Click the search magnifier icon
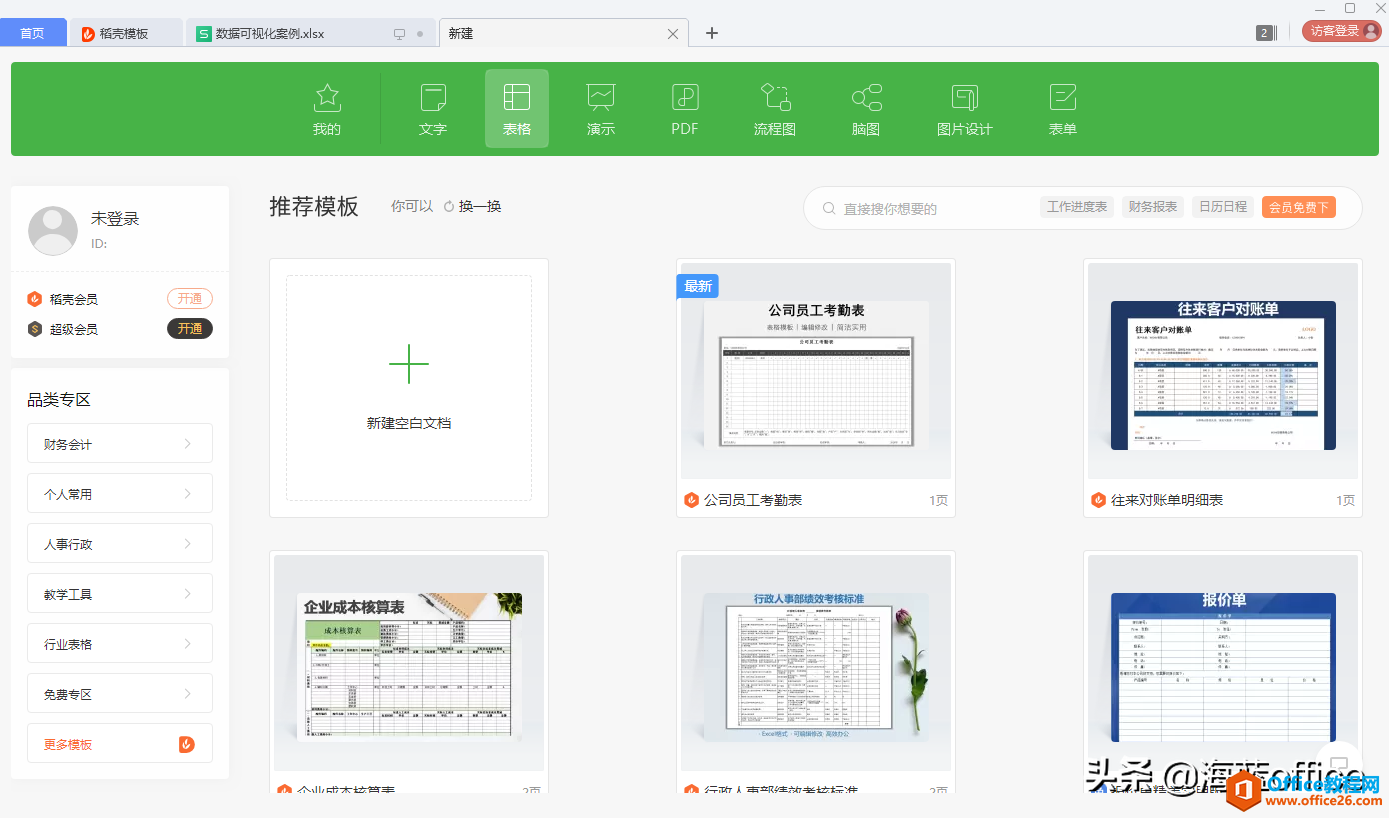The width and height of the screenshot is (1389, 818). (829, 208)
